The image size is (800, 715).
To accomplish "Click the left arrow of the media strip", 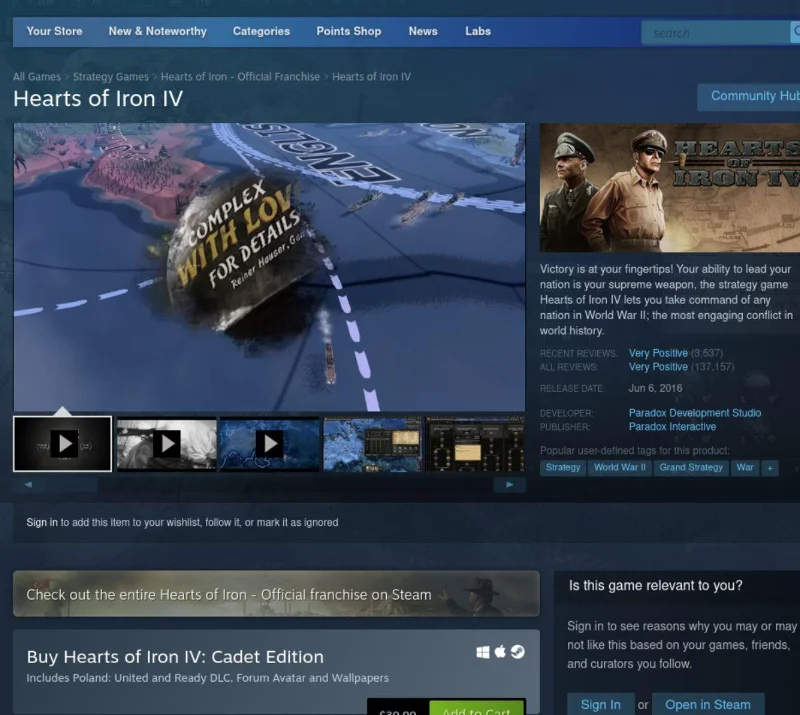I will (x=29, y=484).
